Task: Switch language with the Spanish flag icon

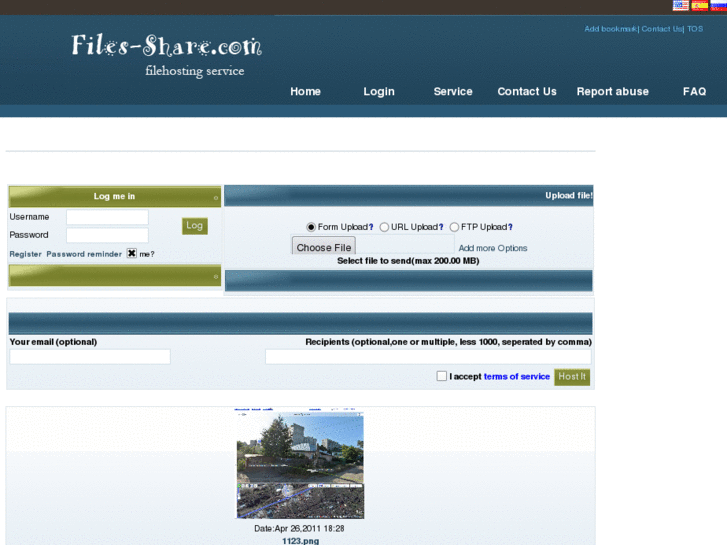Action: click(x=700, y=5)
